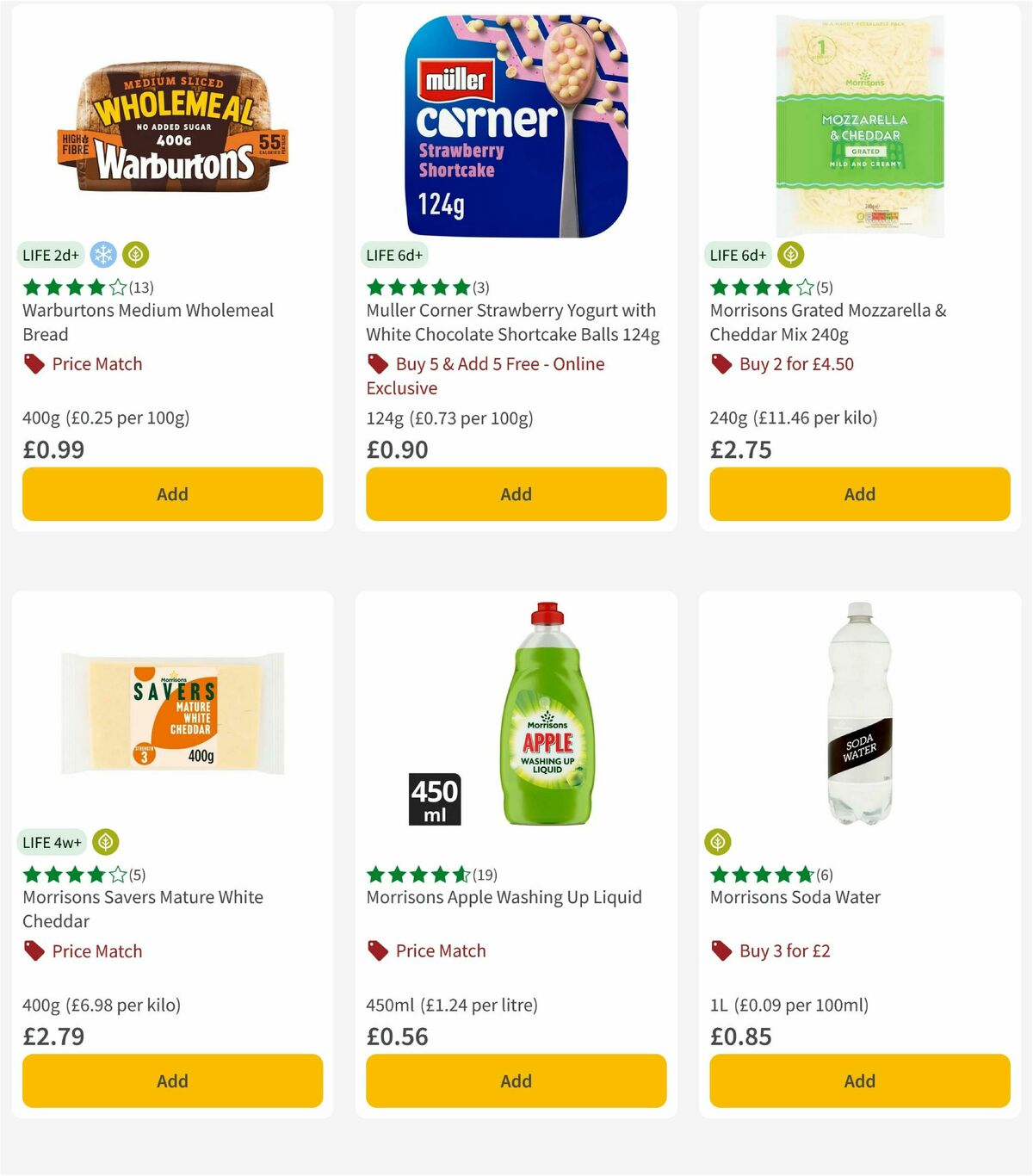Open the Muller Corner Strawberry Yogurt product page

(510, 322)
